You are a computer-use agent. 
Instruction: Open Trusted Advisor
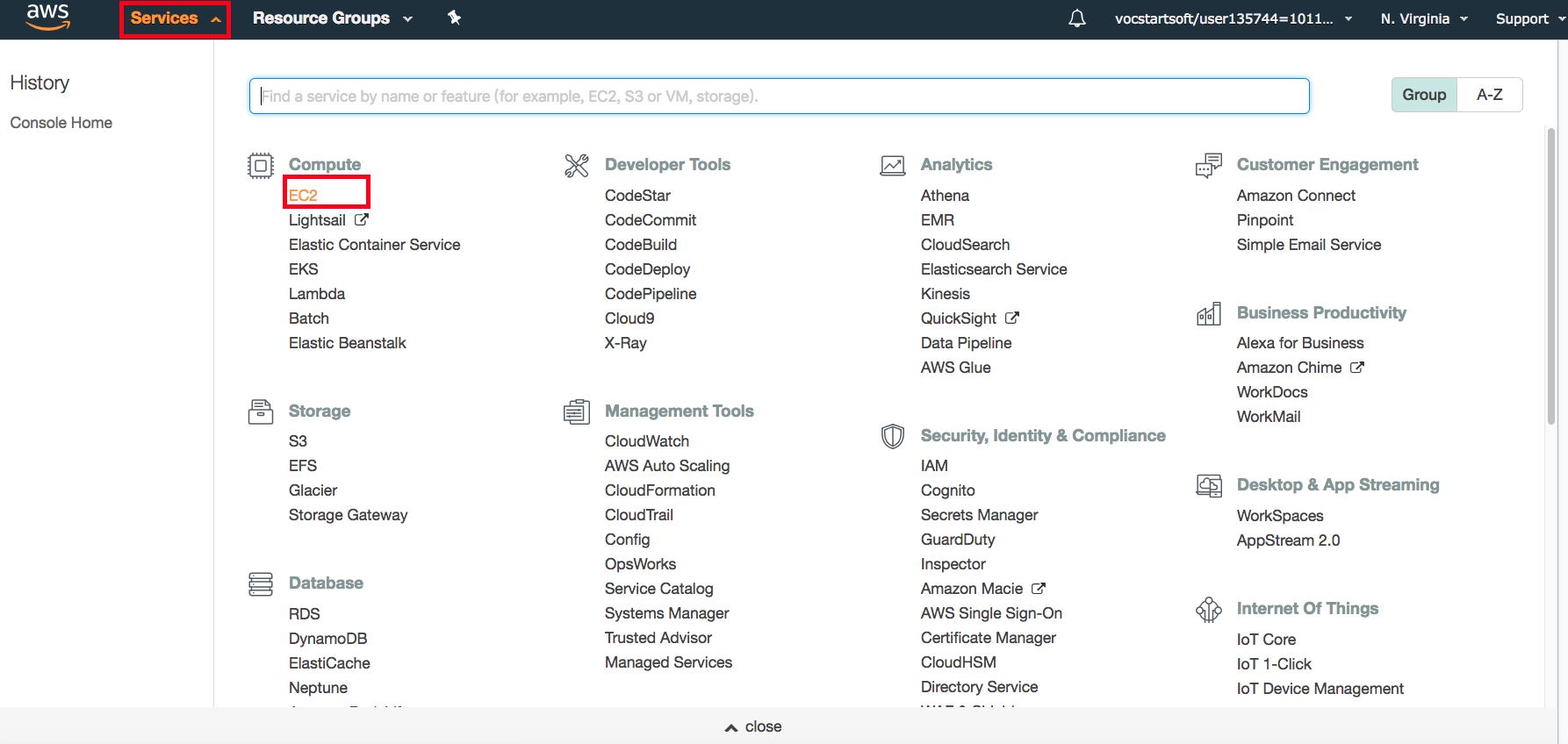coord(658,638)
